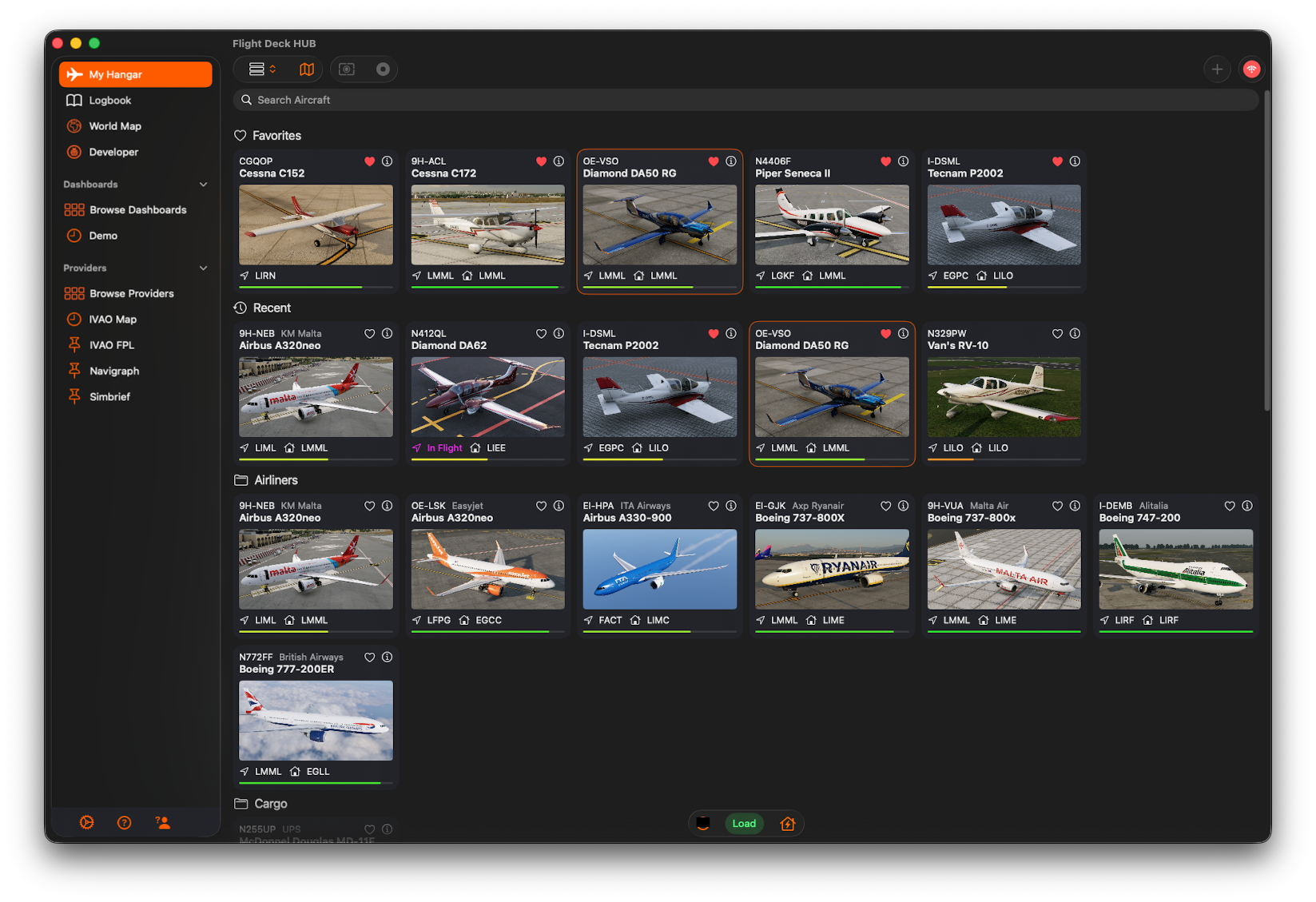Click the home base icon next to Load
Screen dimensions: 1316x902
pos(787,824)
